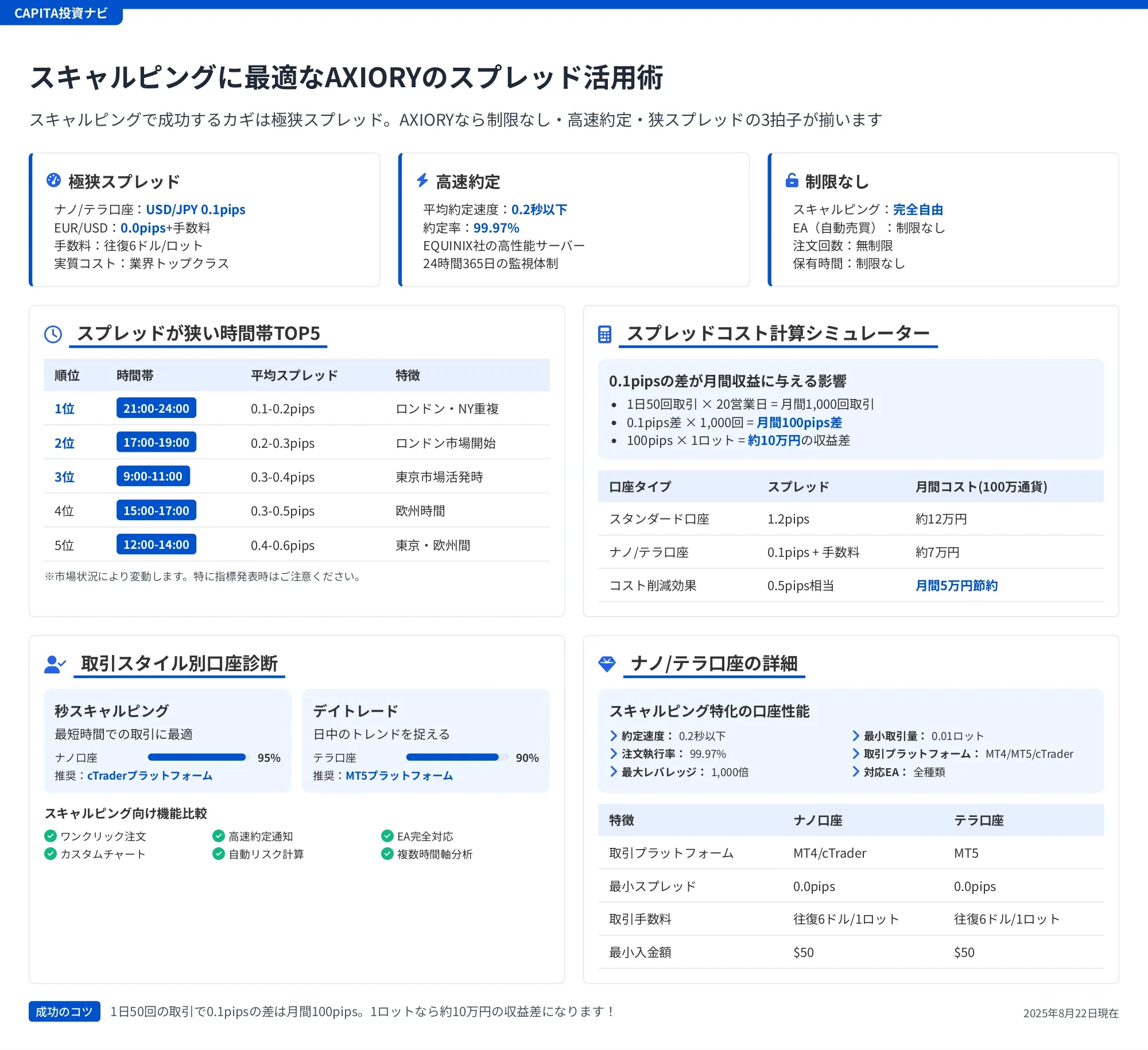Click the green check icon for 自動リスク計算
Screen dimensions: 1148x1050
(x=219, y=854)
